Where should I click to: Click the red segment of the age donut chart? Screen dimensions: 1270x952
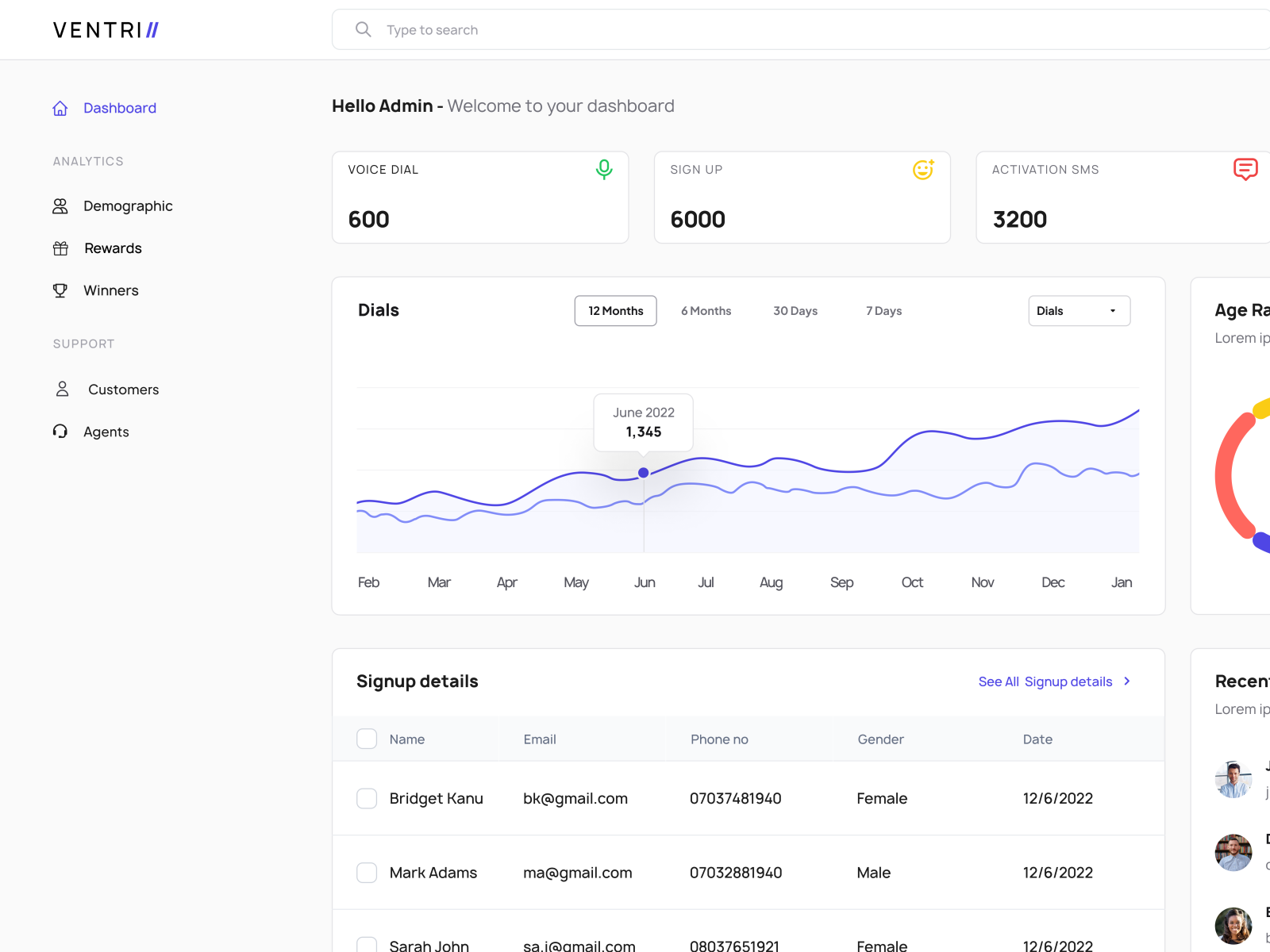1222,476
